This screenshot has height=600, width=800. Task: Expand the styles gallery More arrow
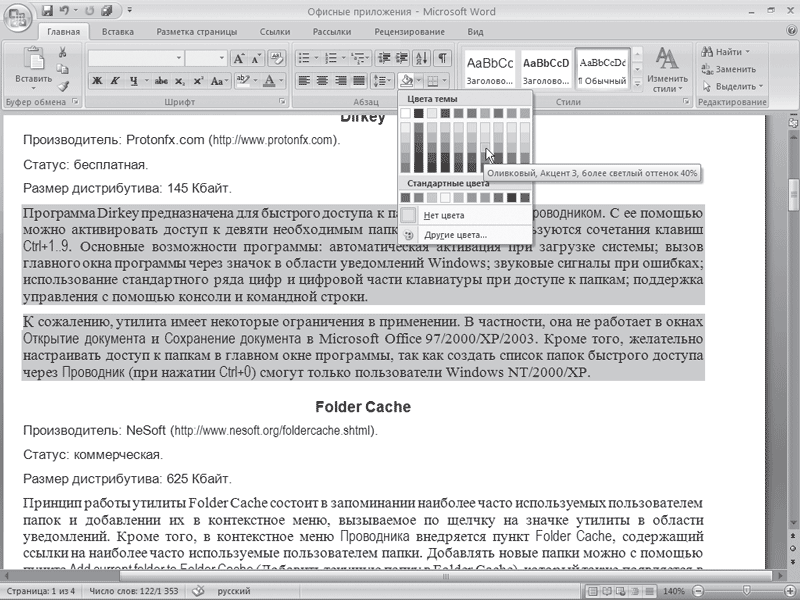[637, 84]
